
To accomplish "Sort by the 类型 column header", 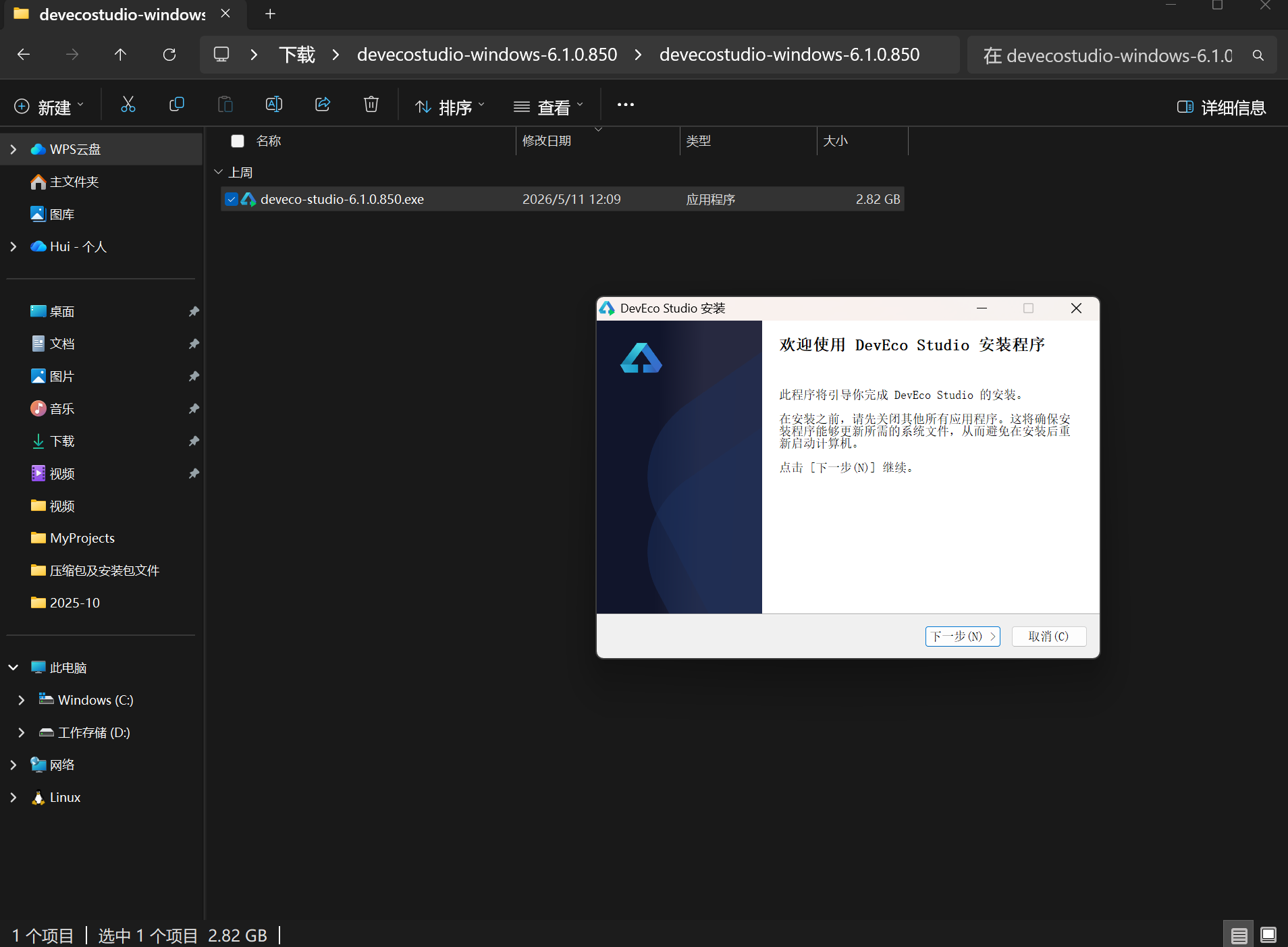I will (699, 141).
